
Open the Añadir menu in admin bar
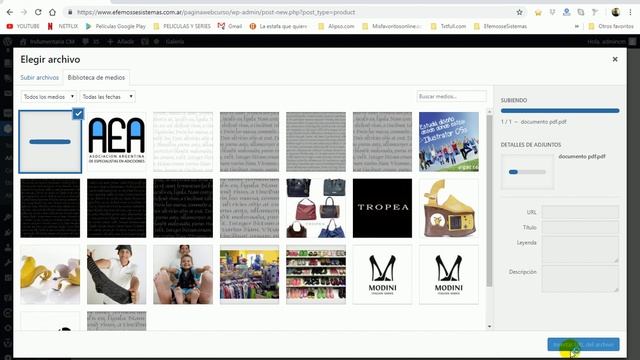click(x=121, y=41)
